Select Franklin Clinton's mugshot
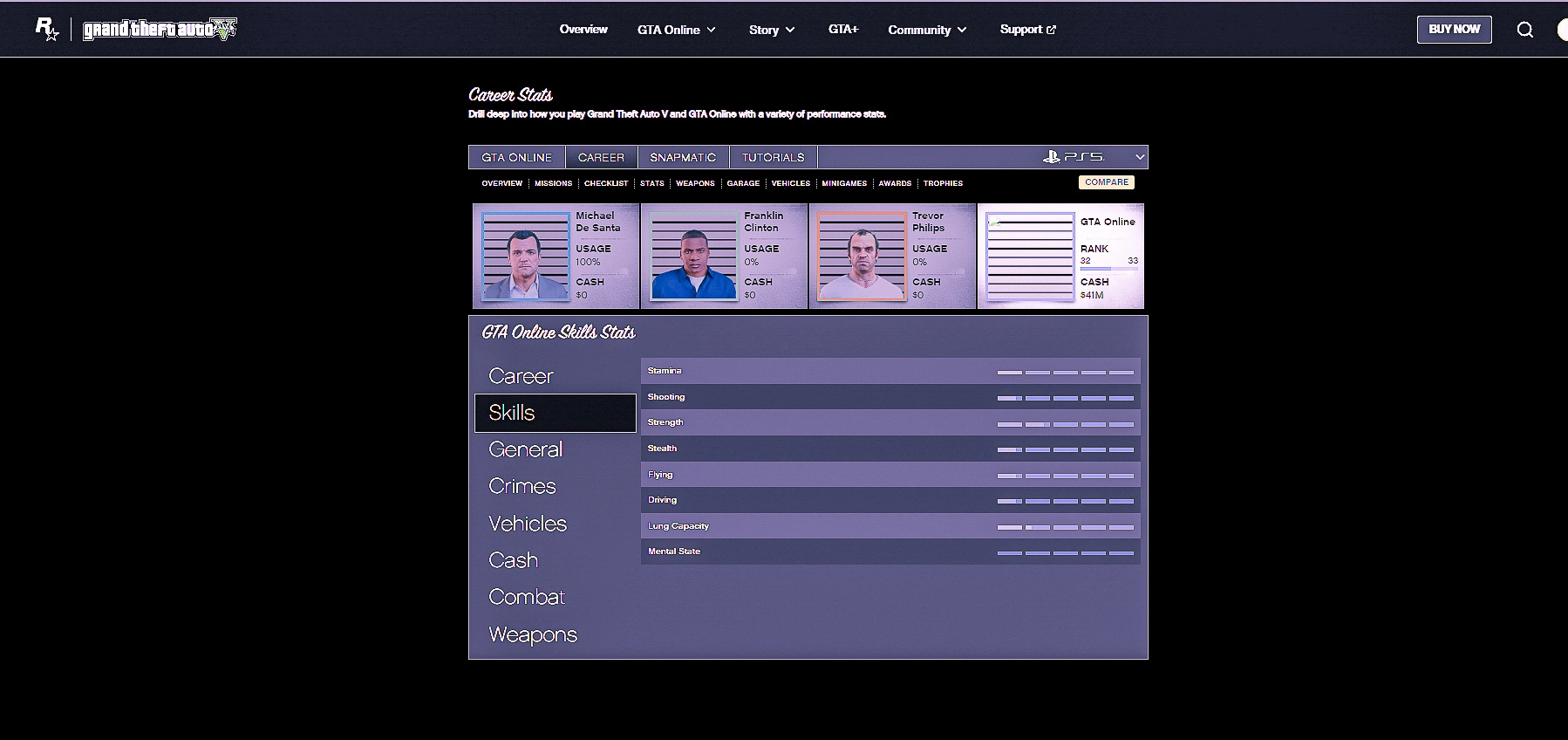 [x=693, y=257]
